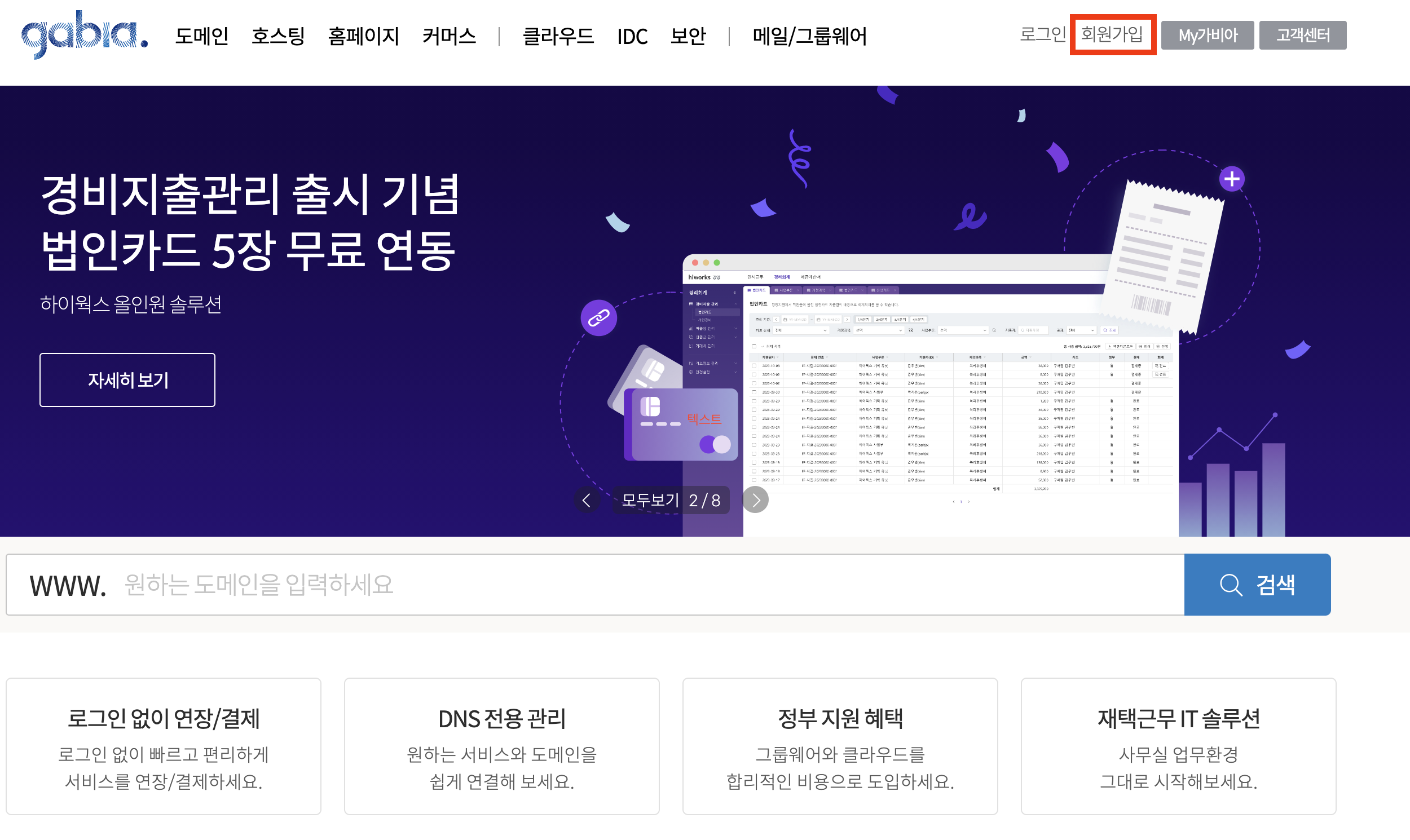Open the 클라우드 menu
The height and width of the screenshot is (840, 1410).
pyautogui.click(x=557, y=36)
